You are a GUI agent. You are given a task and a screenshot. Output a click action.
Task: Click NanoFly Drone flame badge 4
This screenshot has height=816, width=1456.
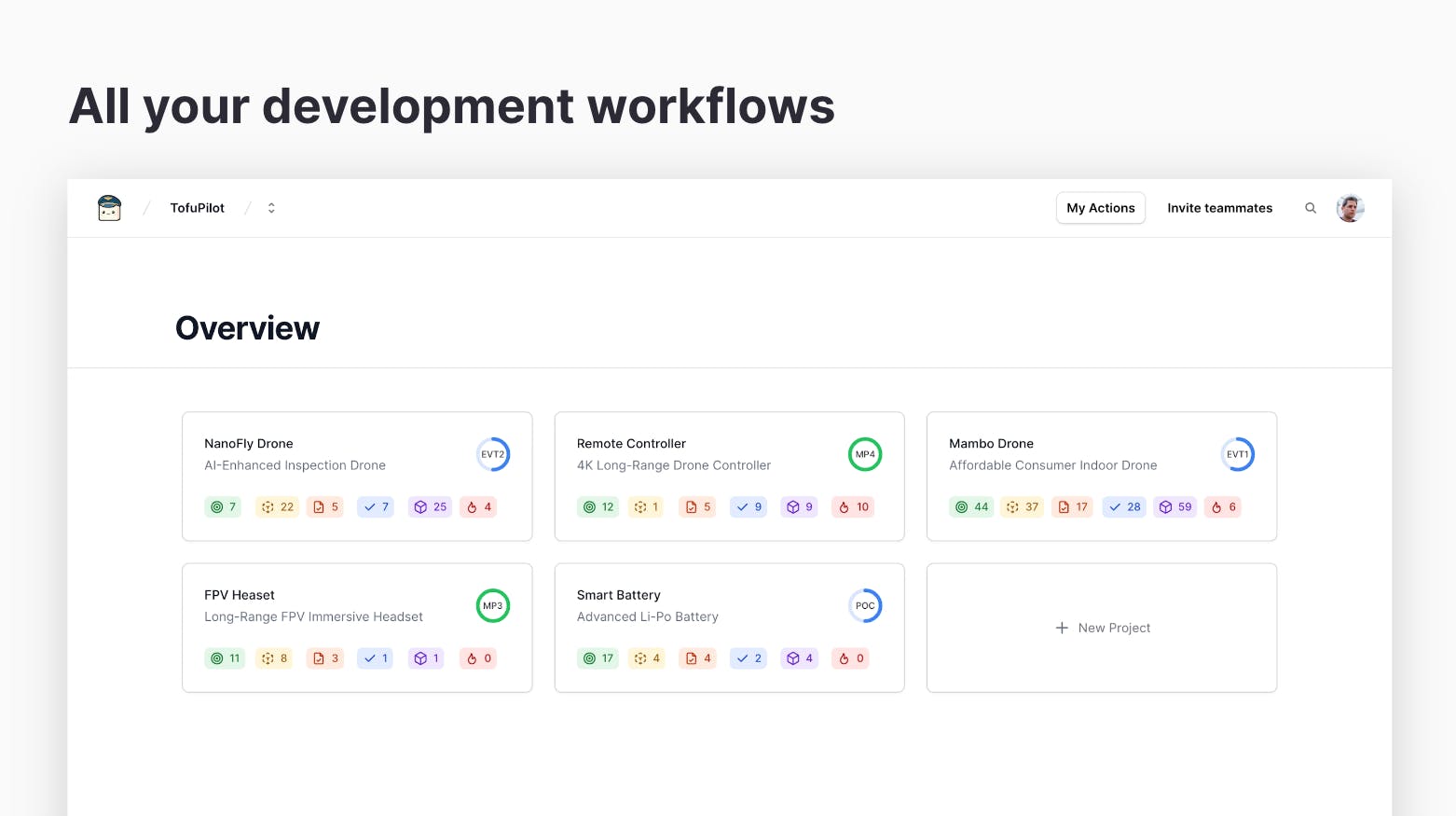pos(479,507)
